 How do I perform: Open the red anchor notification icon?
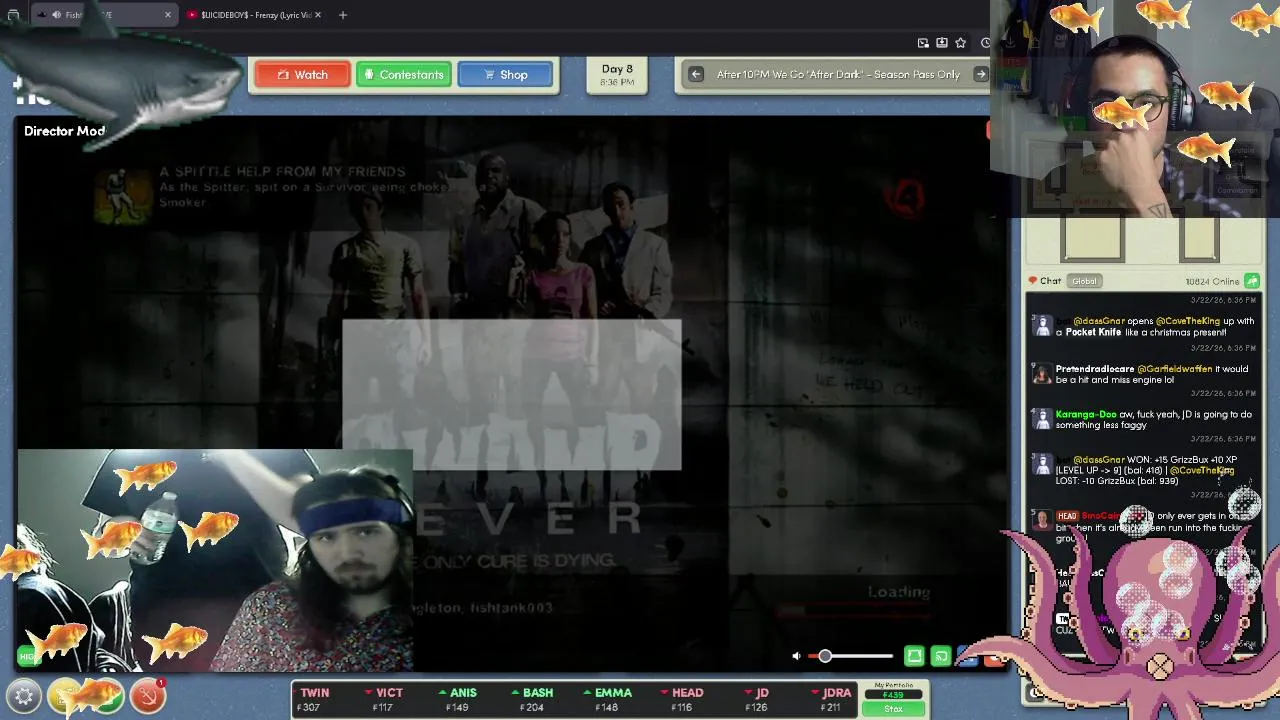[147, 695]
